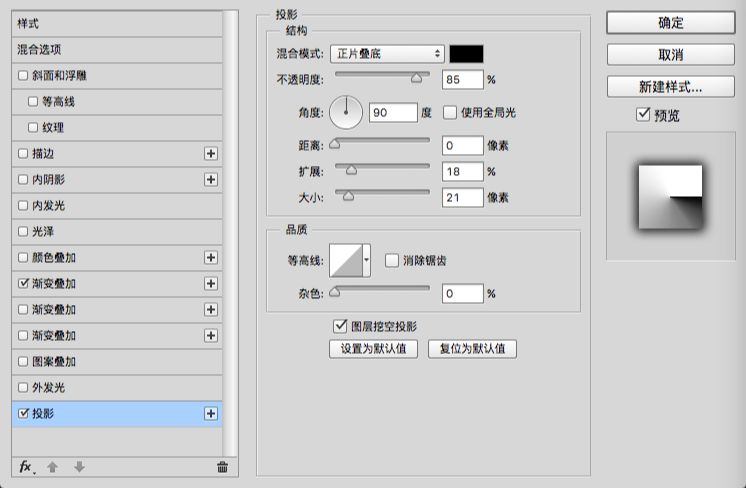Image resolution: width=746 pixels, height=488 pixels.
Task: Select the highlighted 投影 effect row
Action: coord(117,414)
